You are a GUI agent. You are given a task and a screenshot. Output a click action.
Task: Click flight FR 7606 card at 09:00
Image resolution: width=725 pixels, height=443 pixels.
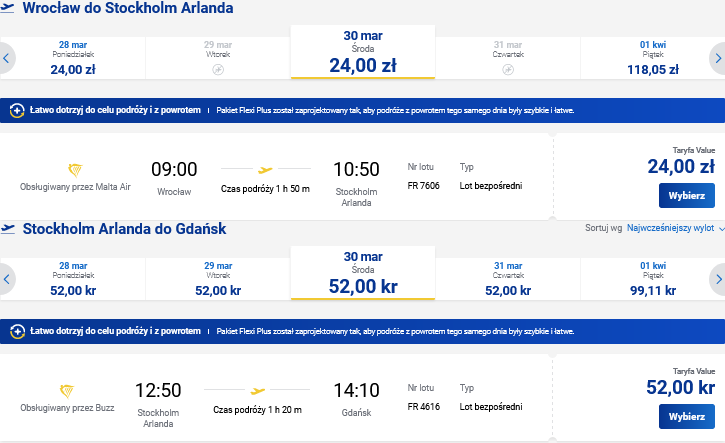(x=276, y=177)
